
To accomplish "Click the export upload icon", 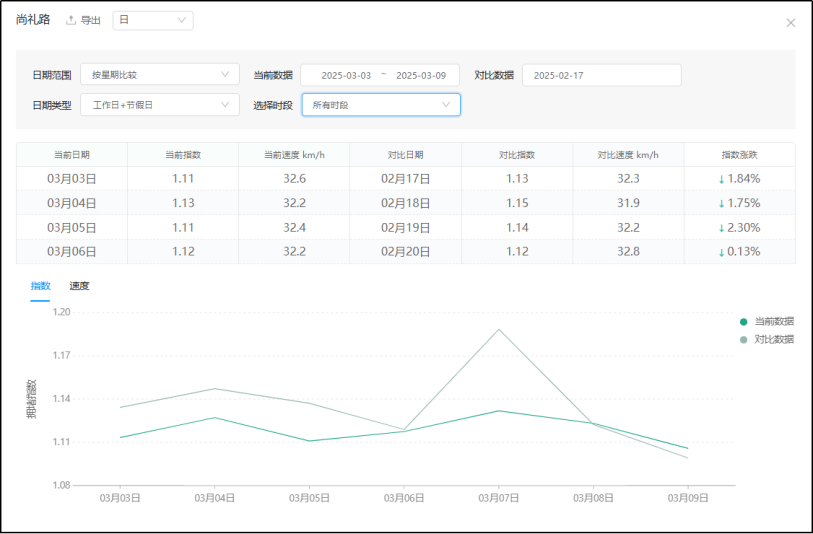I will click(x=71, y=21).
